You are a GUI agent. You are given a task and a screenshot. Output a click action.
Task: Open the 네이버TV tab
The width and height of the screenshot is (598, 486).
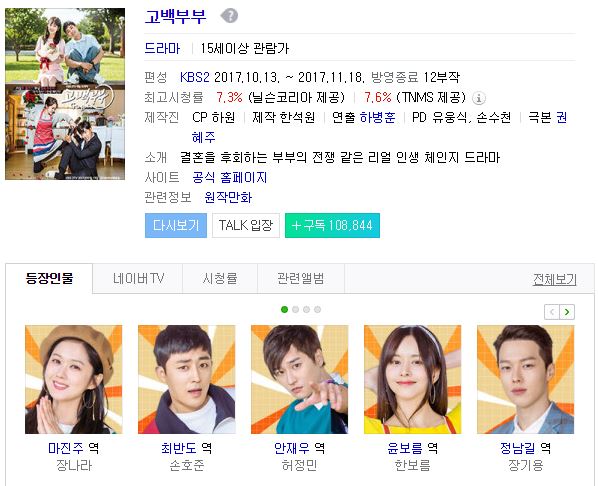pos(138,278)
